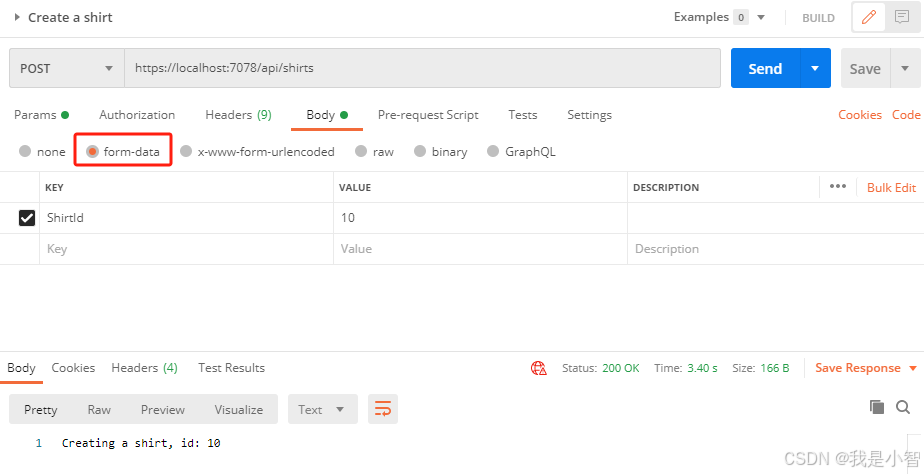924x474 pixels.
Task: Uncheck the ShirtId row checkbox
Action: coord(27,218)
